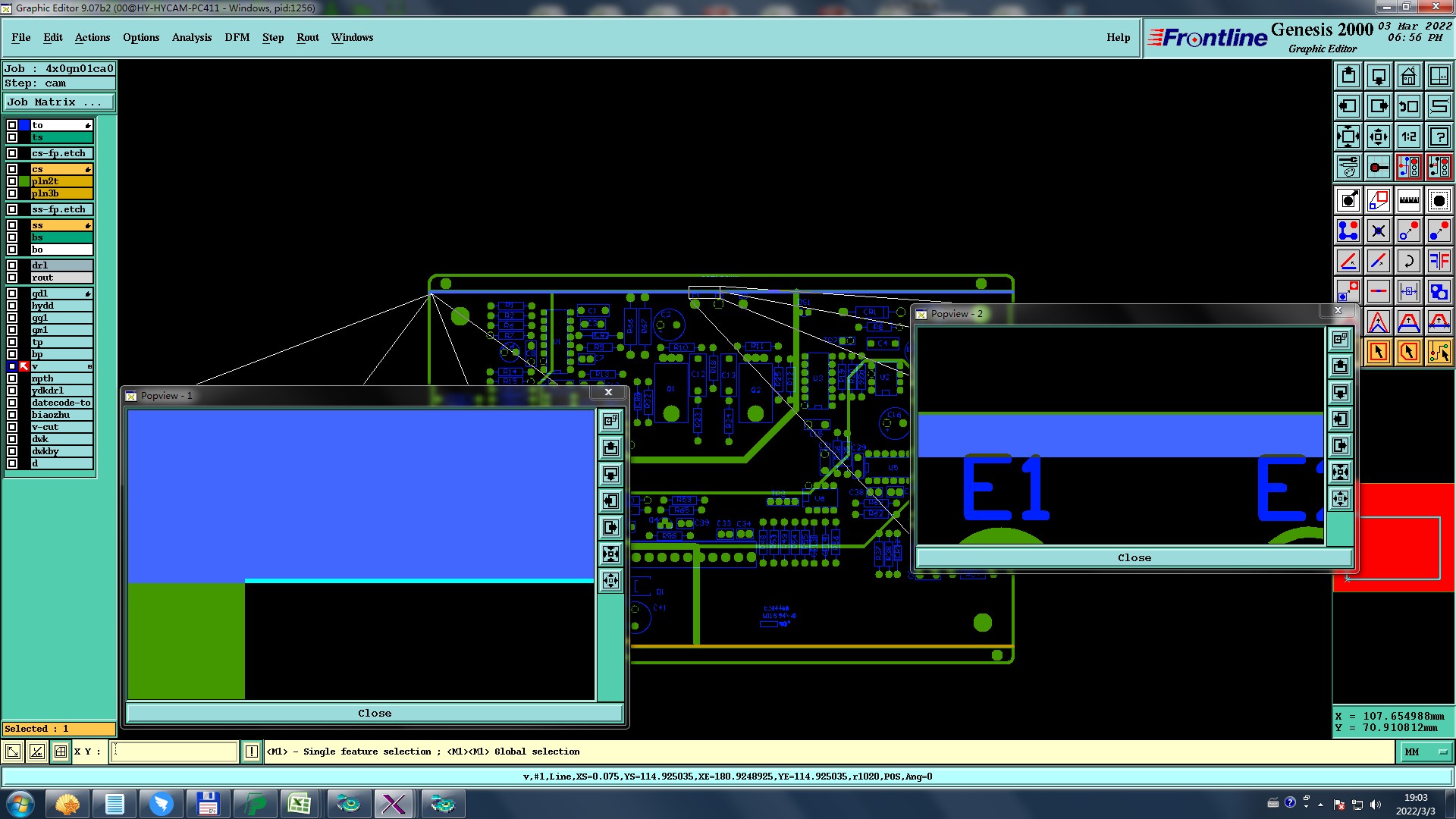Screen dimensions: 1456x819
Task: Click the polygon selection arrow icon
Action: (1409, 352)
